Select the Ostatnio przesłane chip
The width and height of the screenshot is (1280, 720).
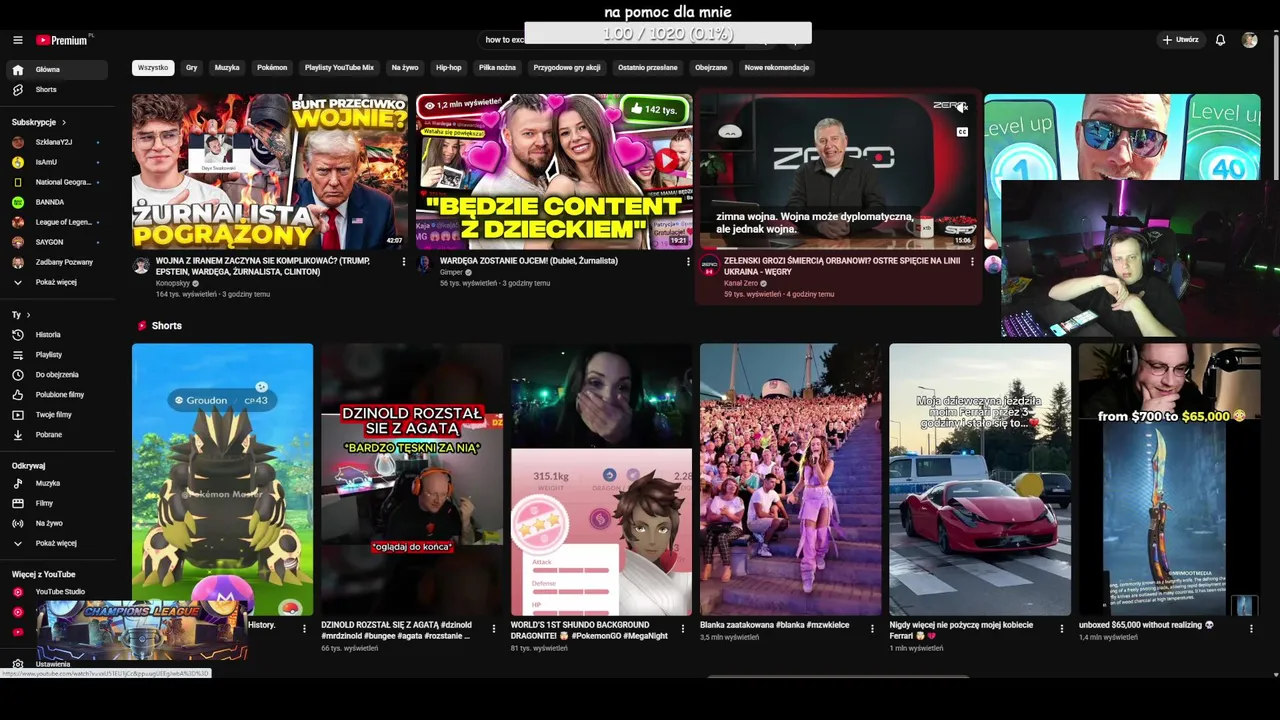648,68
